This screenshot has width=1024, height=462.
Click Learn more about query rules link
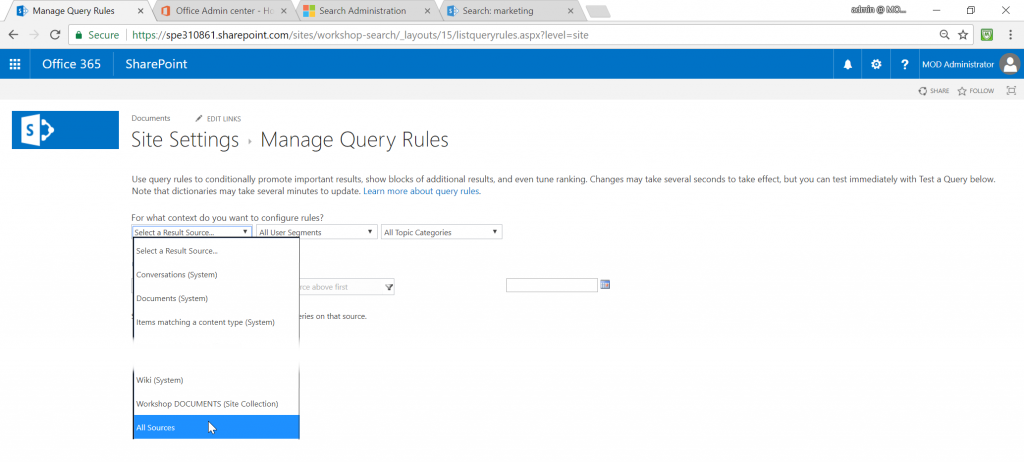point(422,191)
